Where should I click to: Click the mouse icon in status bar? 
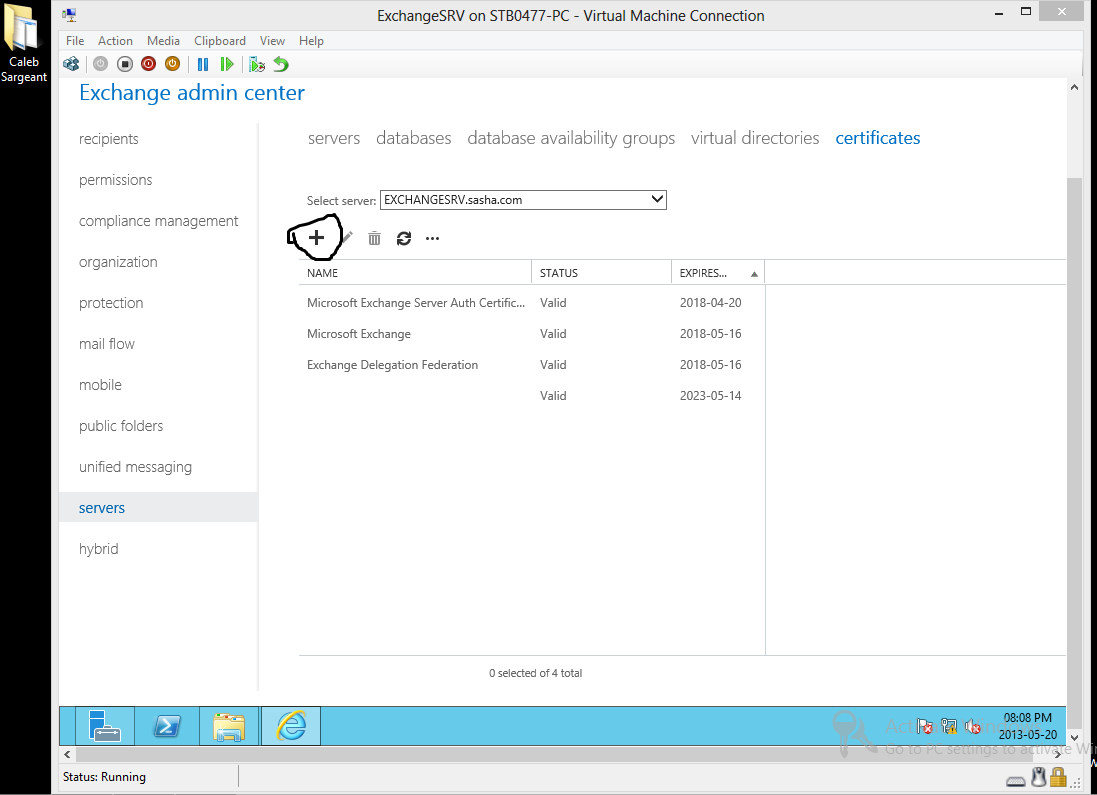1039,778
